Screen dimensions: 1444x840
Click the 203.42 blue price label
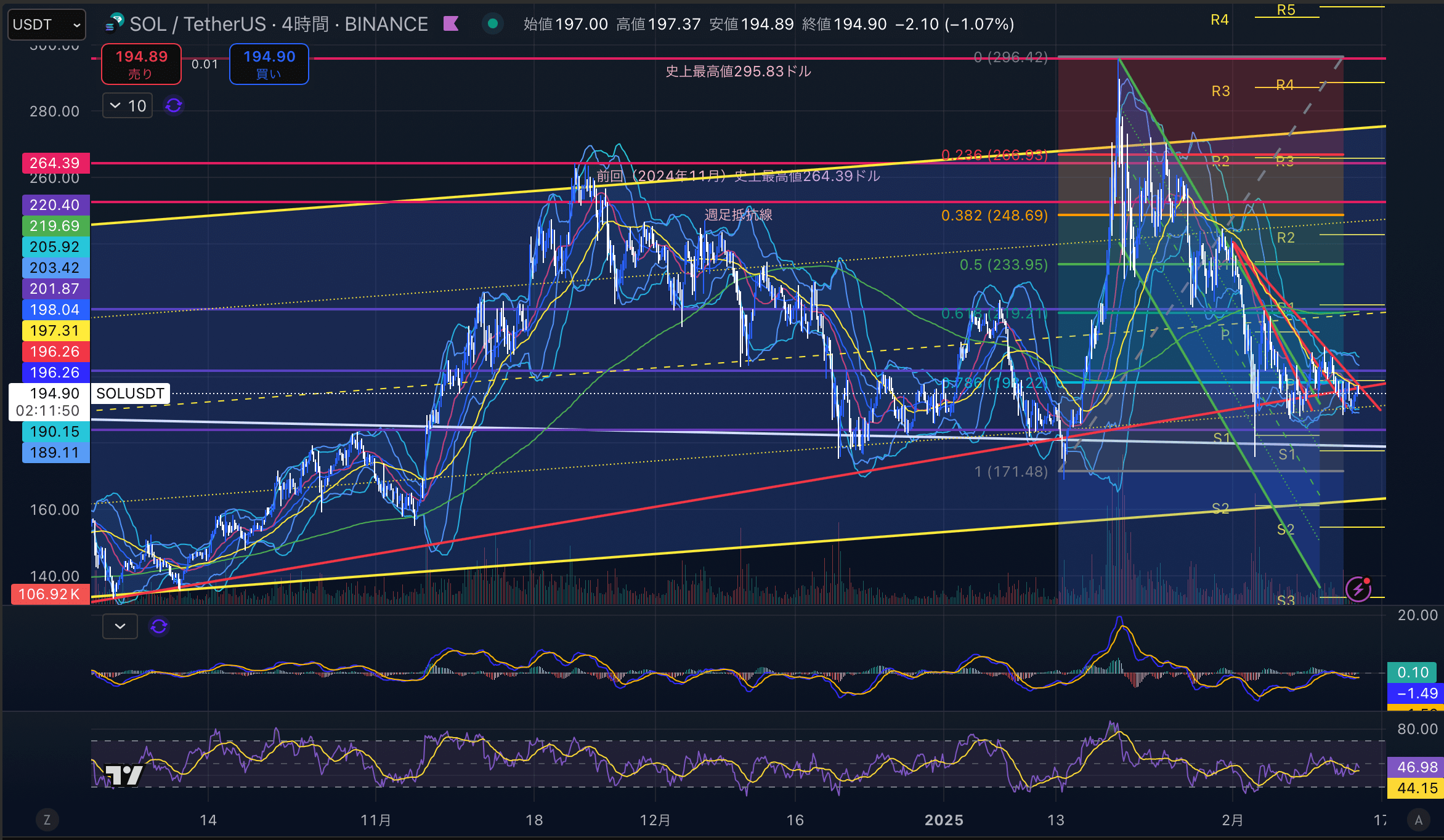click(55, 268)
